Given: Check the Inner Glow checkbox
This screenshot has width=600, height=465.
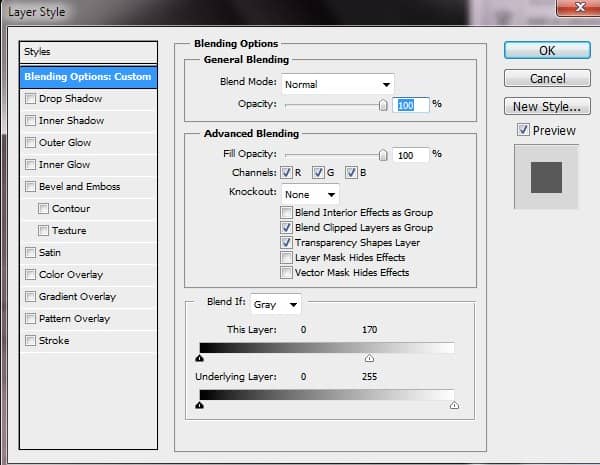Looking at the screenshot, I should tap(30, 165).
